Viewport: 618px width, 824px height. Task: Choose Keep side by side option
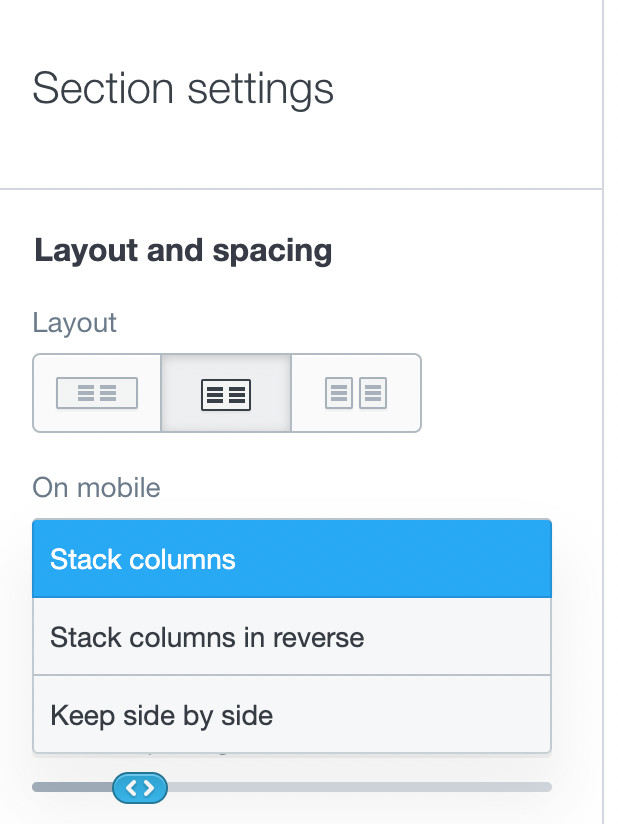(292, 715)
